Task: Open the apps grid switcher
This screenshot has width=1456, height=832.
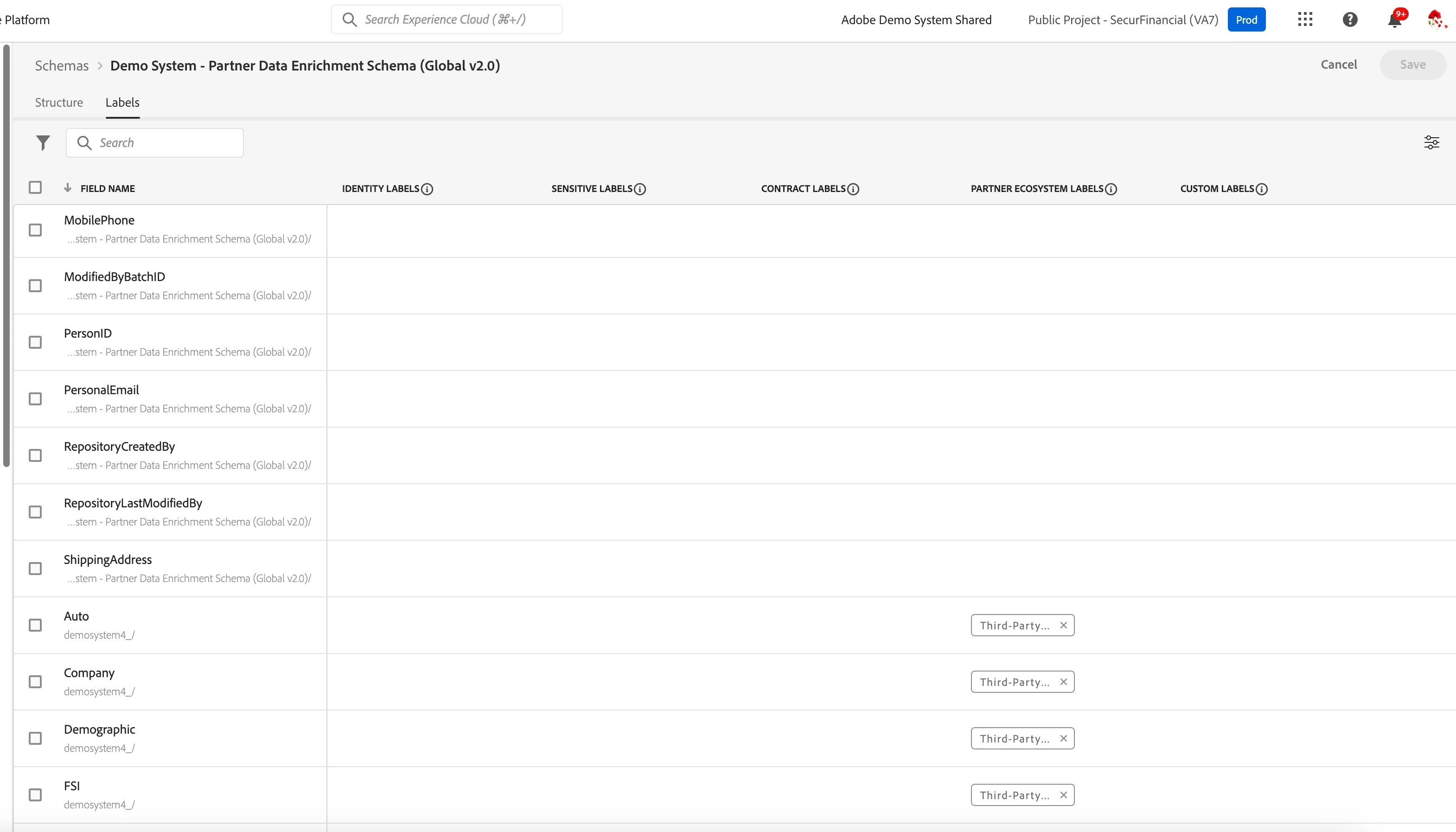Action: click(x=1305, y=19)
